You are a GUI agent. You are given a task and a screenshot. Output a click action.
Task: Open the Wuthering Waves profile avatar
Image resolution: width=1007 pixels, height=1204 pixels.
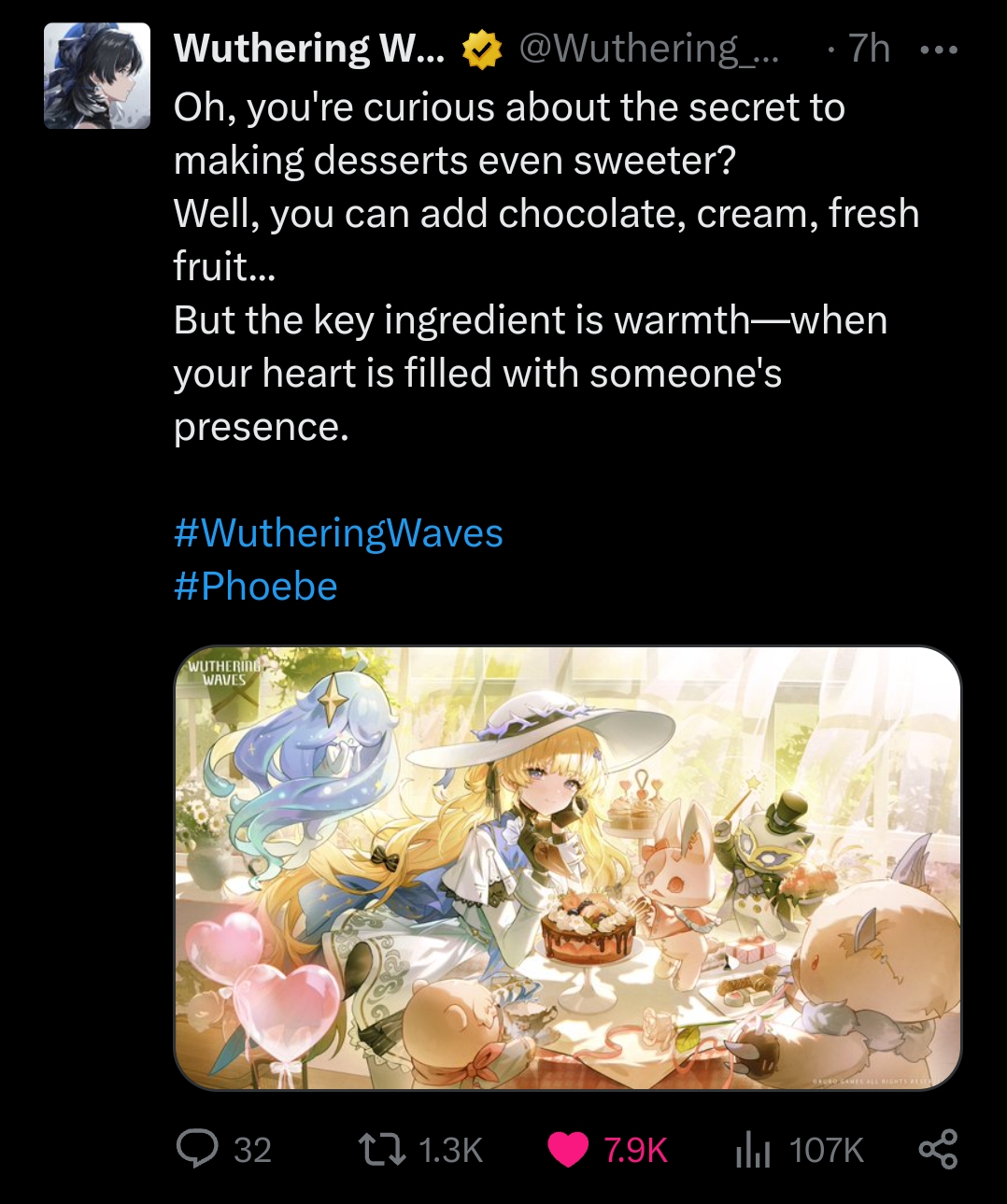97,76
